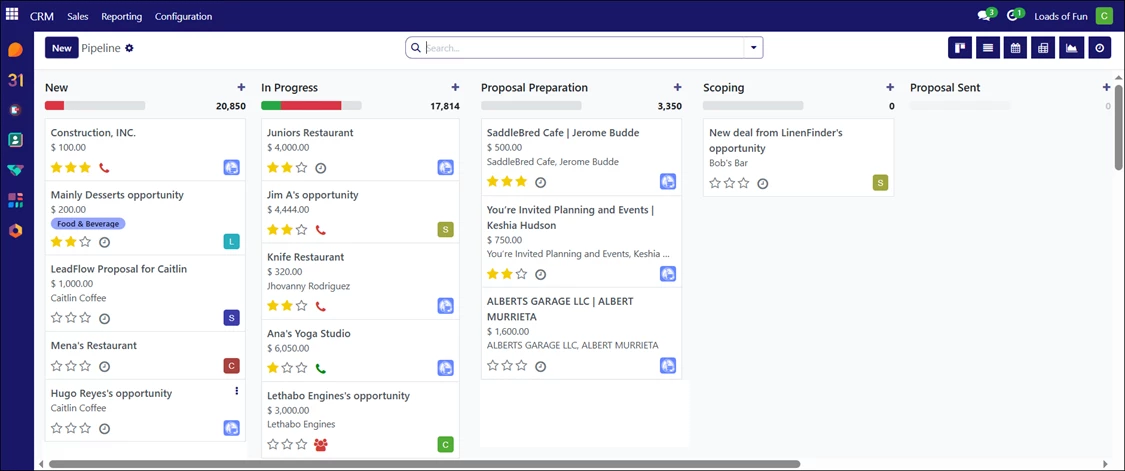Open the apps grid home menu
The image size is (1125, 471).
[12, 14]
